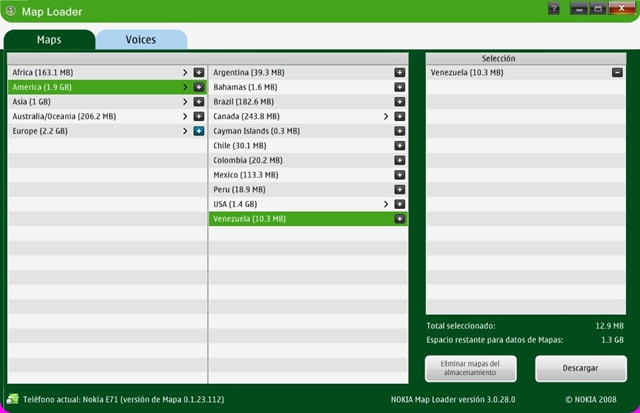Image resolution: width=640 pixels, height=413 pixels.
Task: Expand the Australia/Oceania region arrow
Action: (185, 117)
